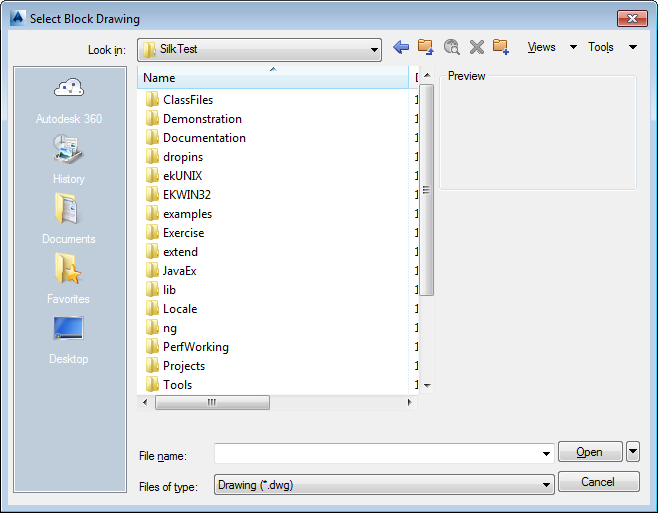Click the Create New Folder icon

coord(501,47)
